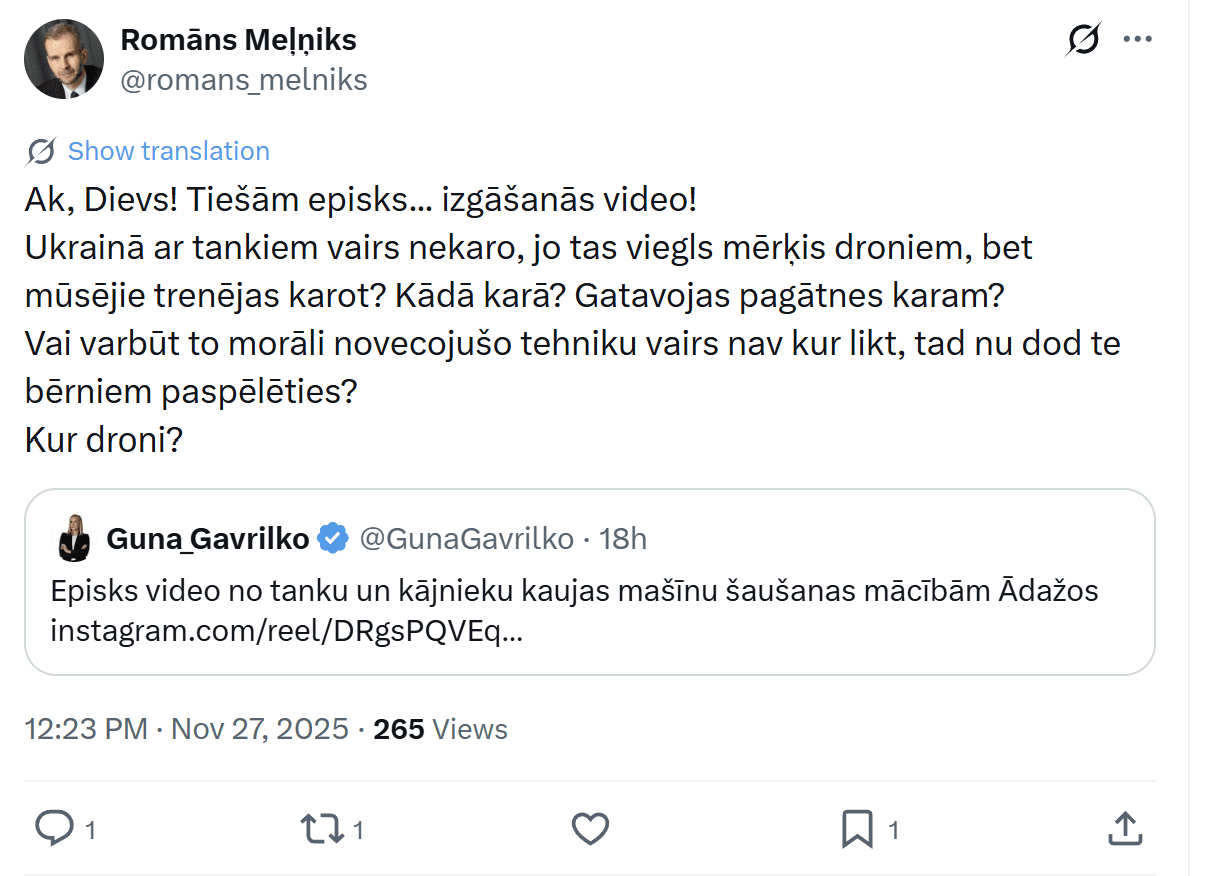Open the three-dot more options menu

coord(1138,40)
